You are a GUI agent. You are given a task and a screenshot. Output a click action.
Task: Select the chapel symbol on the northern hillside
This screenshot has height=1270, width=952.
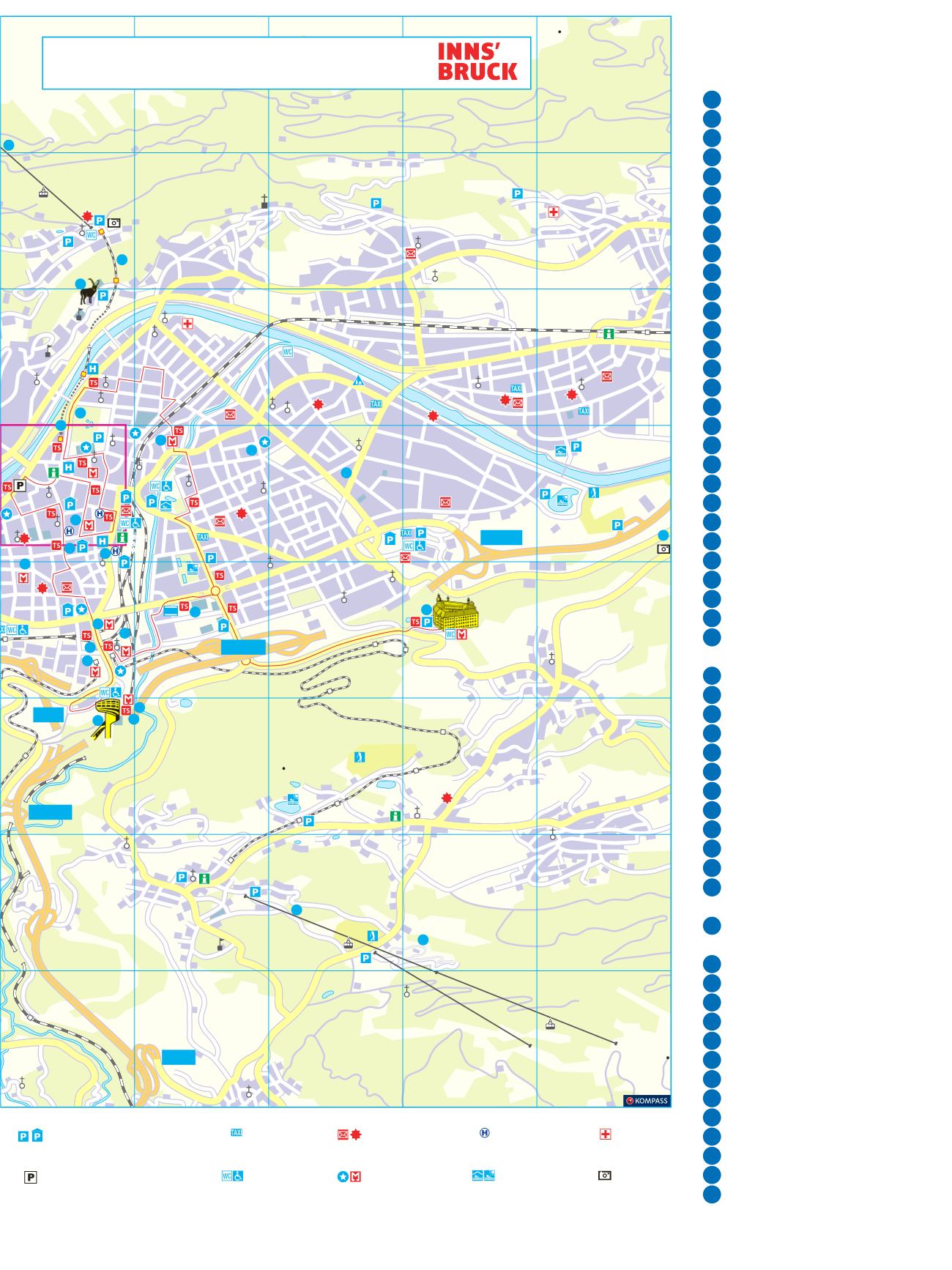264,201
